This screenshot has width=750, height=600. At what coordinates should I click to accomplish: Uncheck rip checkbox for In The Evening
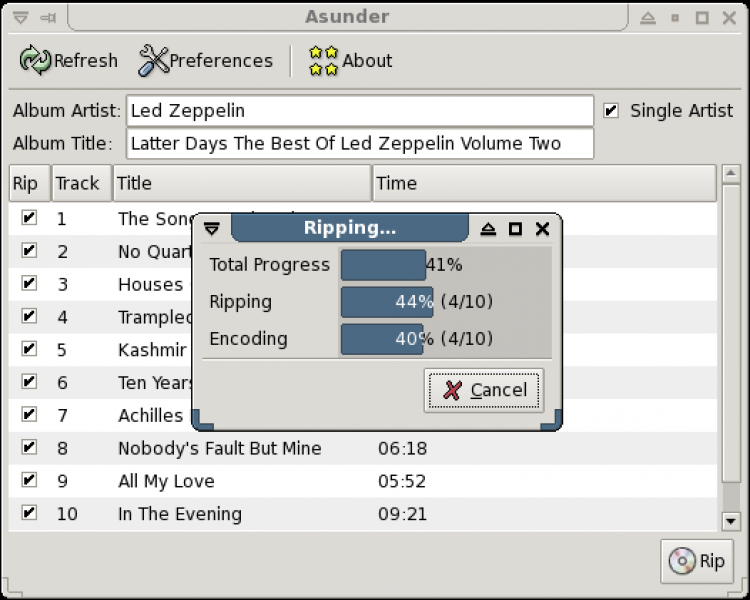(29, 513)
